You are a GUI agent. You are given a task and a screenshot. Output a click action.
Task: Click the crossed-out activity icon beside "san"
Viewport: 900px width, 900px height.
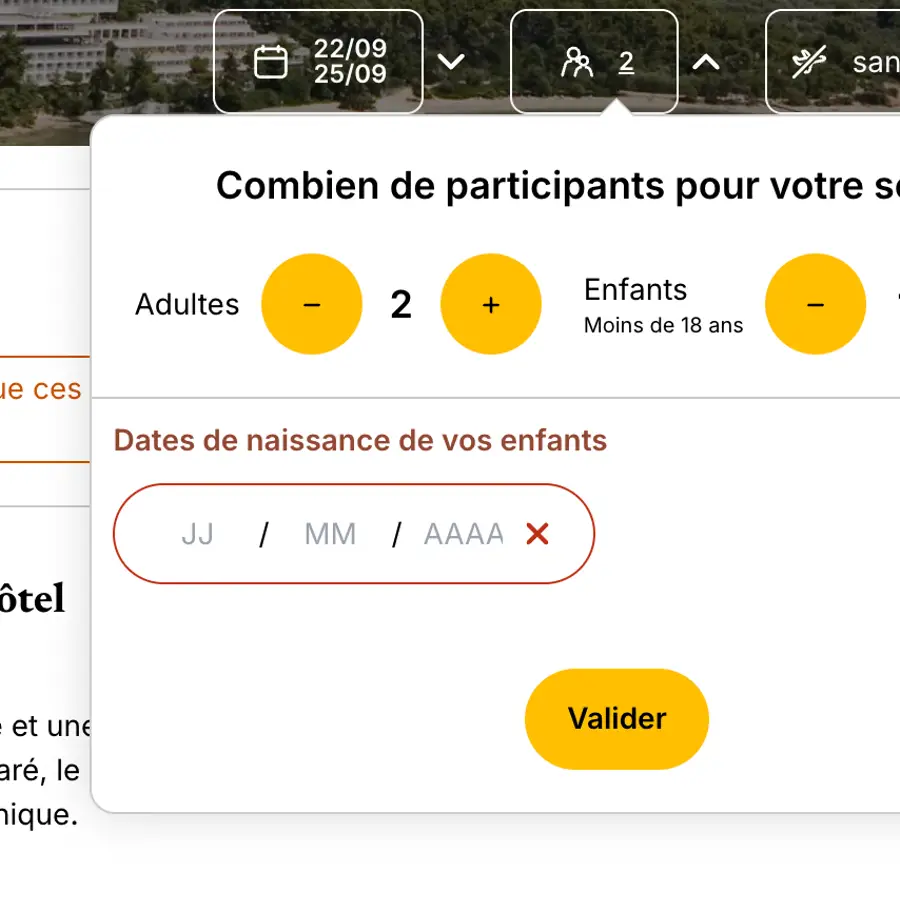pos(807,63)
